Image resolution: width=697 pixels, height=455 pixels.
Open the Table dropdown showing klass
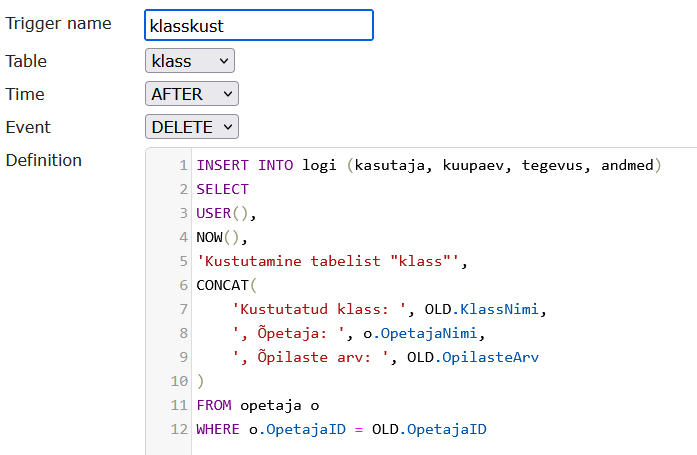pos(189,61)
